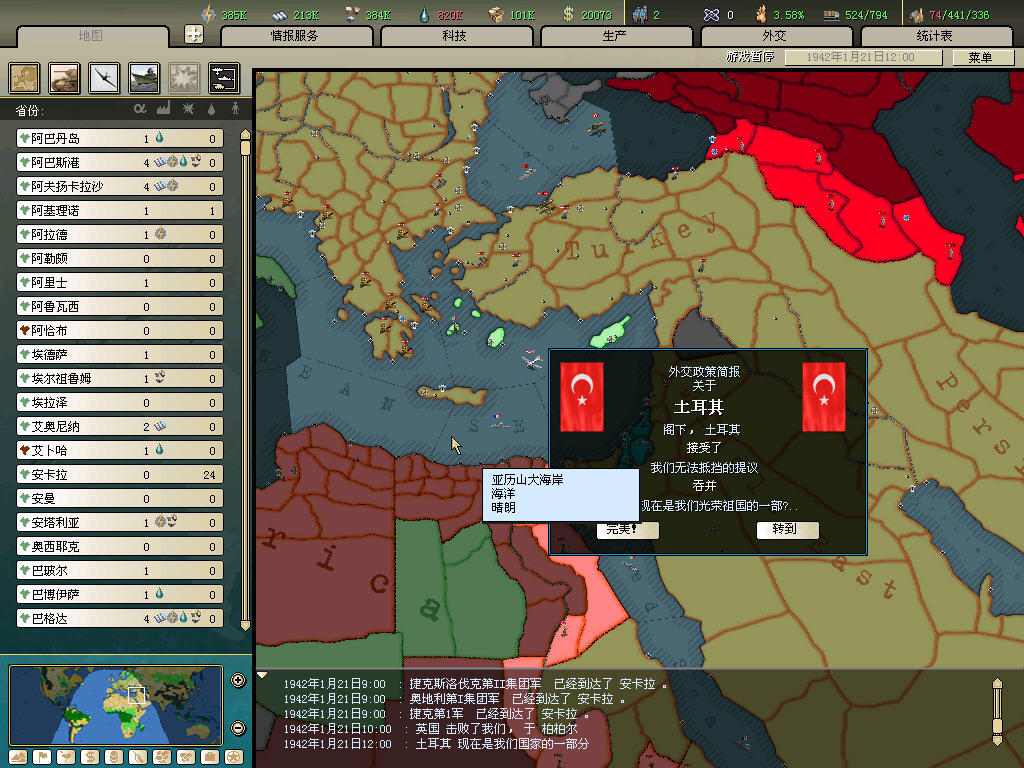Open the 菜单 button

[x=982, y=57]
